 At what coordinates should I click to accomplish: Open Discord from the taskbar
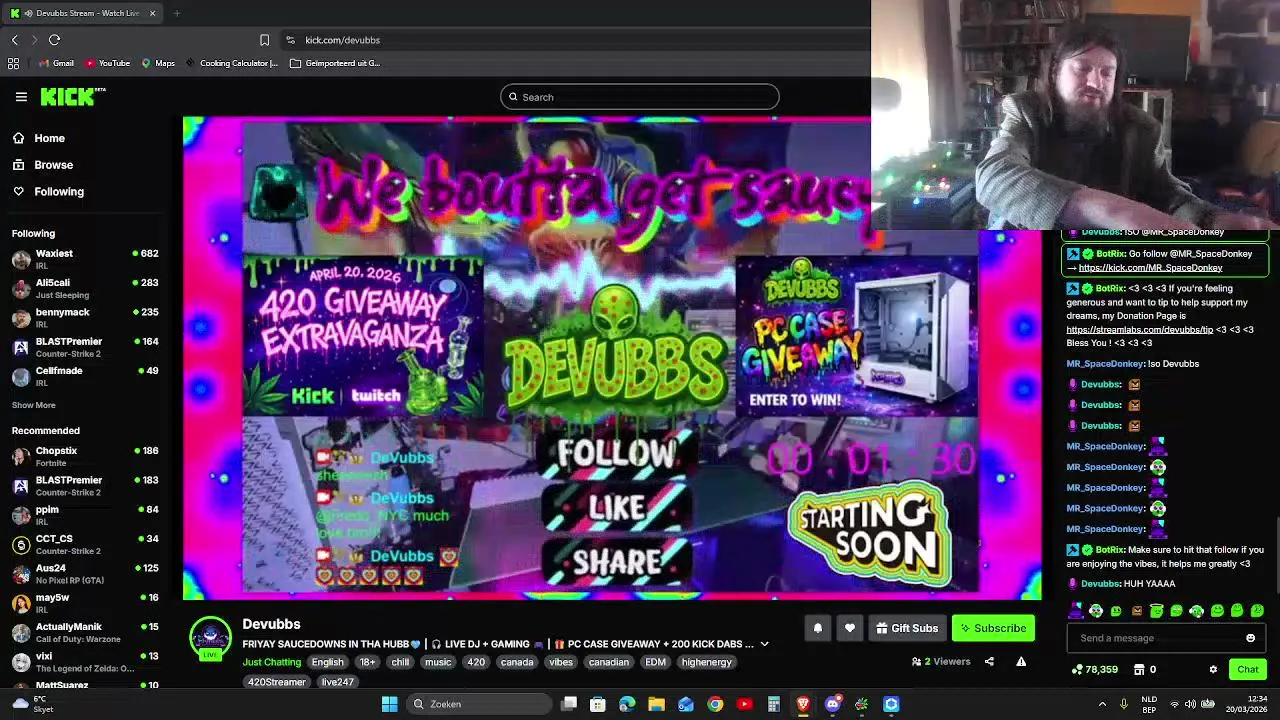click(832, 704)
